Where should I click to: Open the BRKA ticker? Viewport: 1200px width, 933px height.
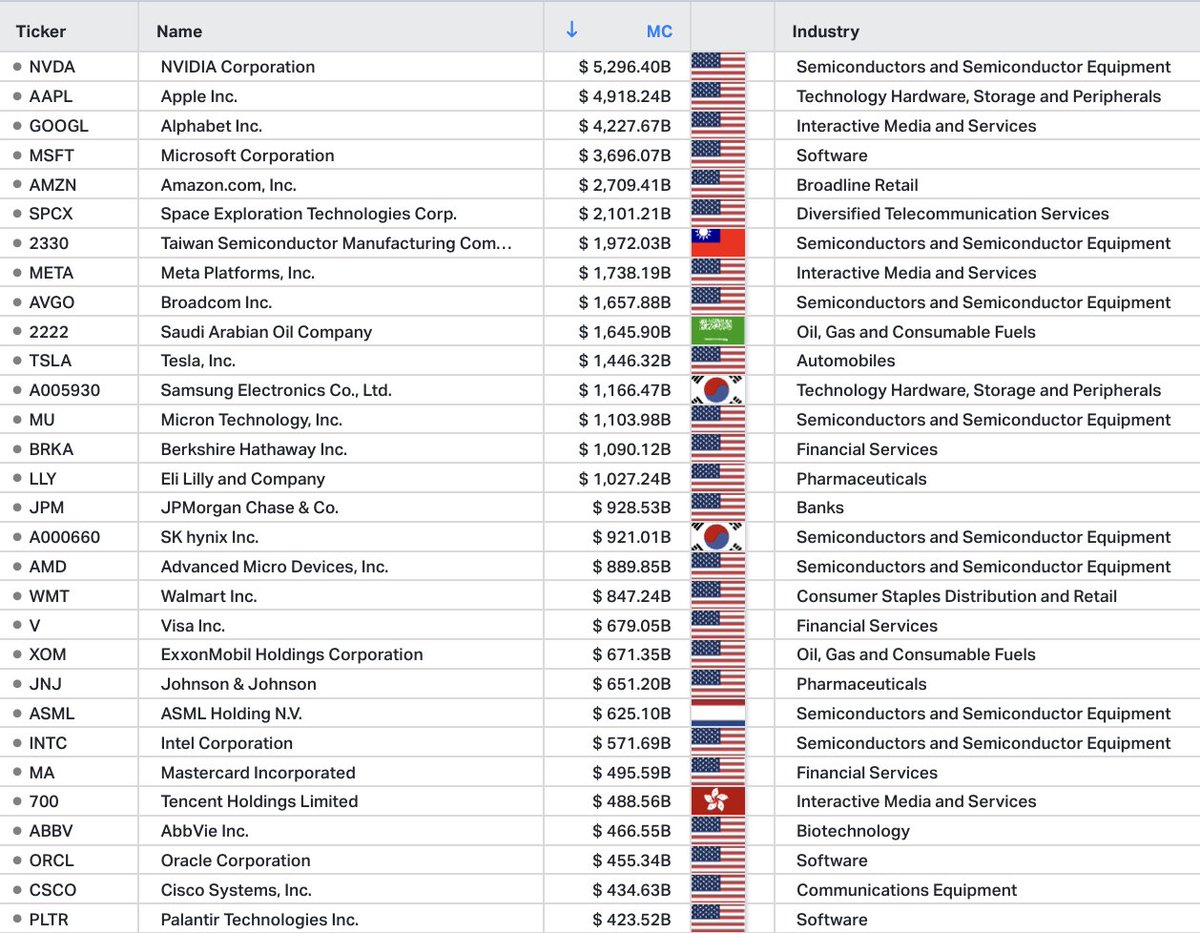coord(51,449)
